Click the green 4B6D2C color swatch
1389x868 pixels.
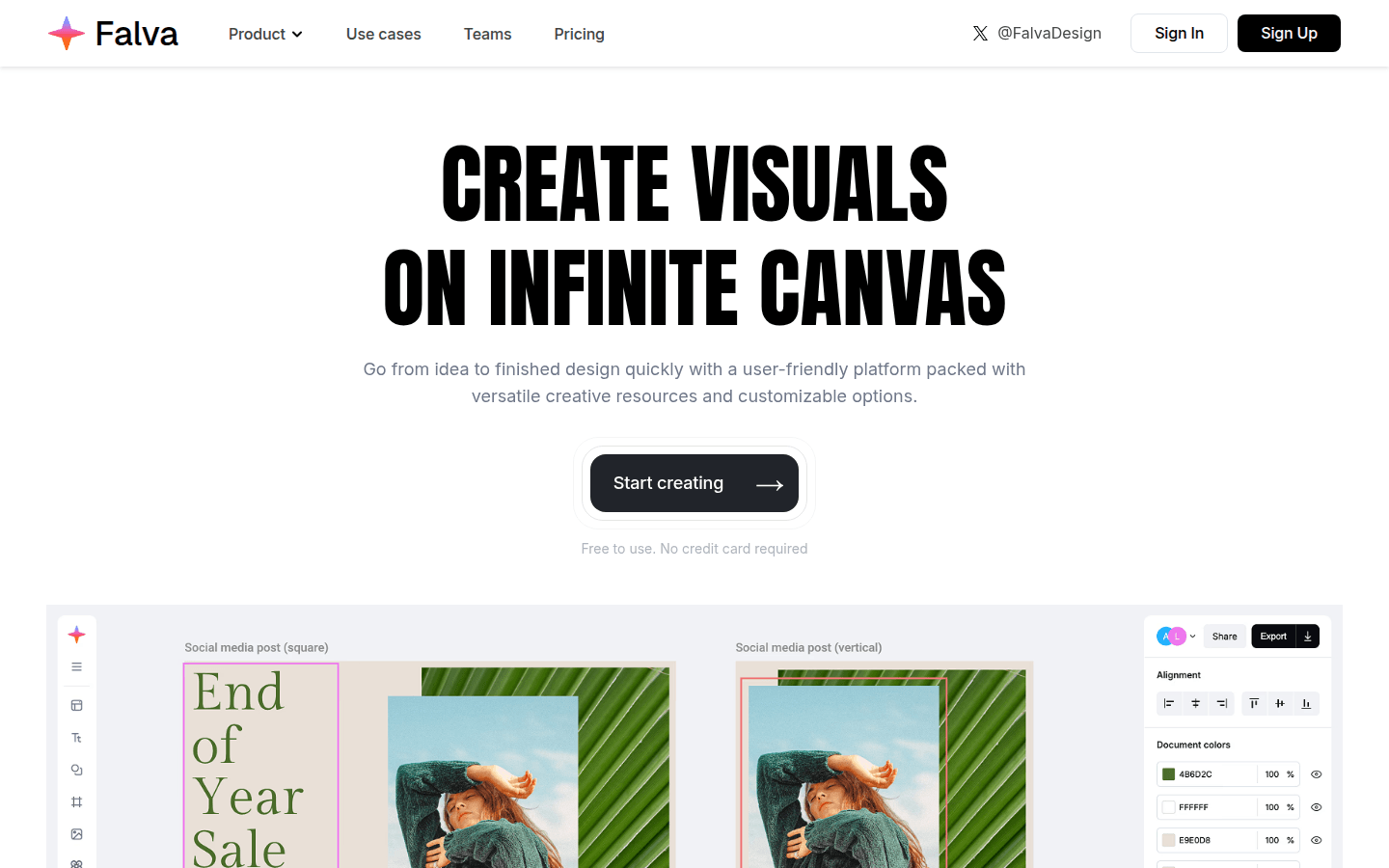tap(1169, 774)
